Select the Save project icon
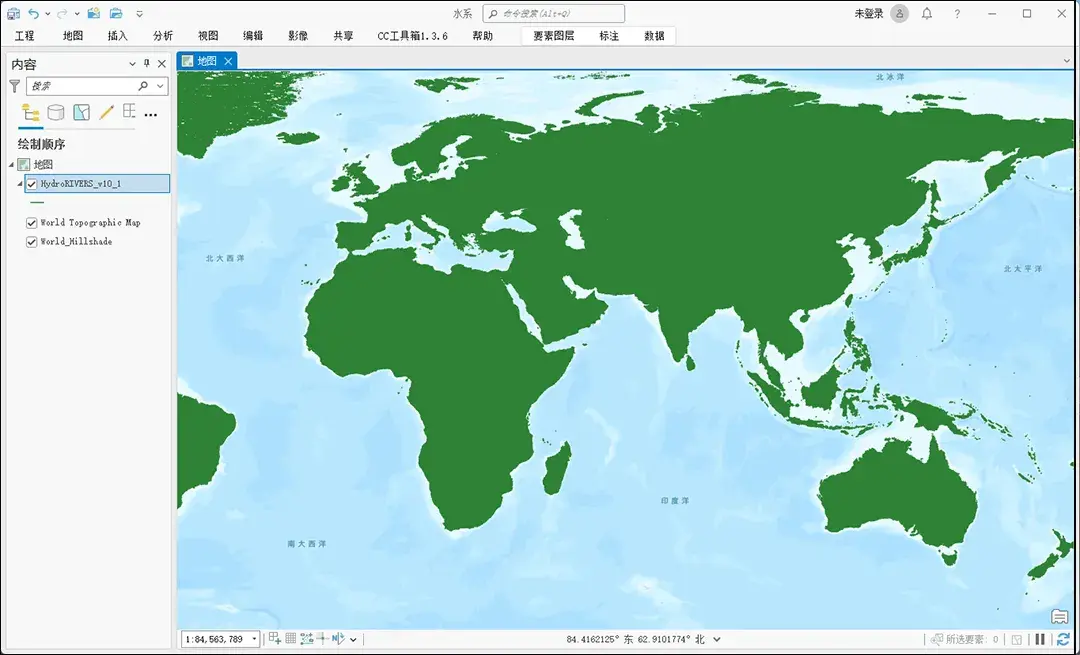Viewport: 1080px width, 655px height. [13, 13]
